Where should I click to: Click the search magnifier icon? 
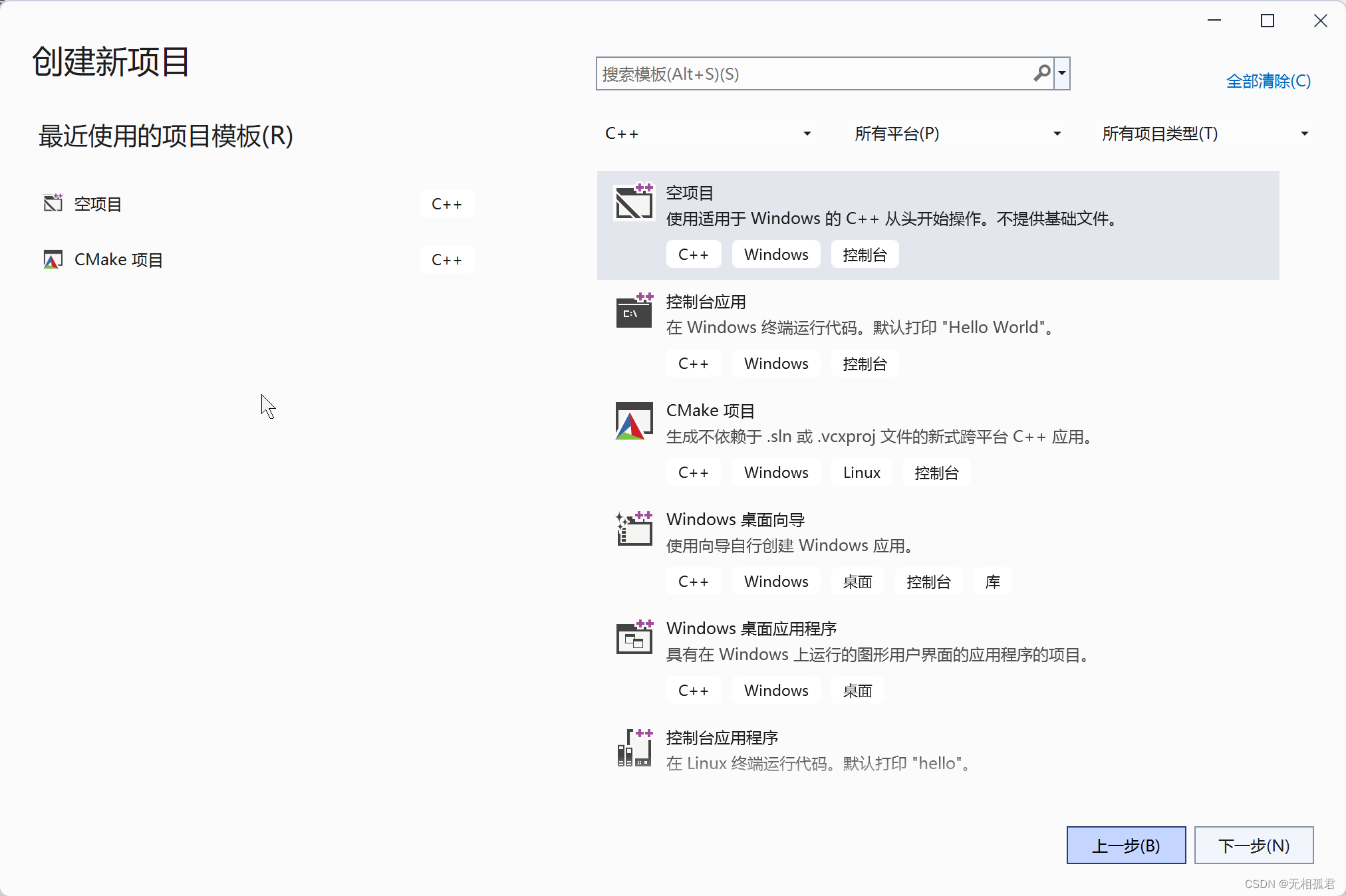click(x=1041, y=73)
